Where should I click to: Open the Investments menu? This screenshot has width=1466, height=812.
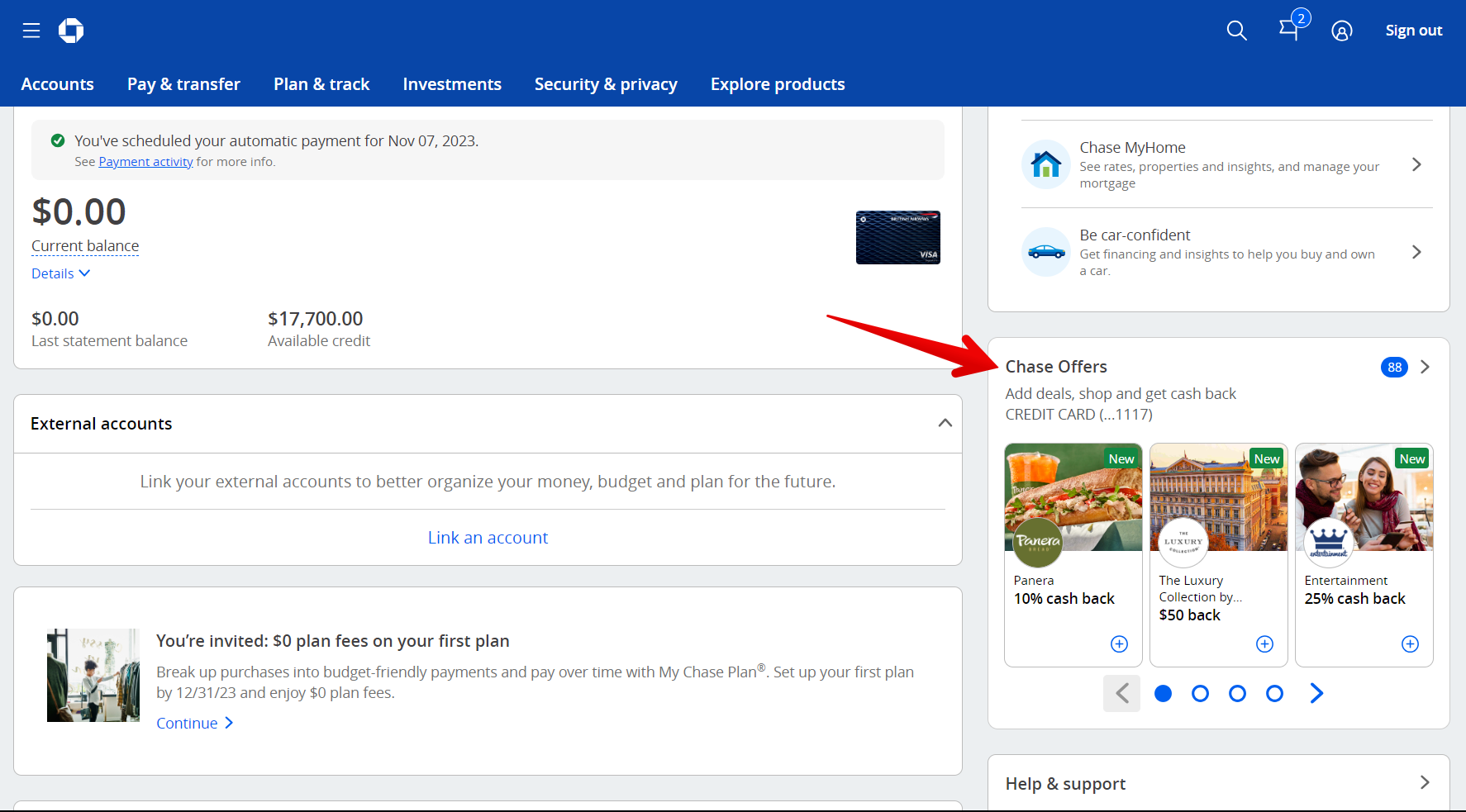pyautogui.click(x=452, y=84)
